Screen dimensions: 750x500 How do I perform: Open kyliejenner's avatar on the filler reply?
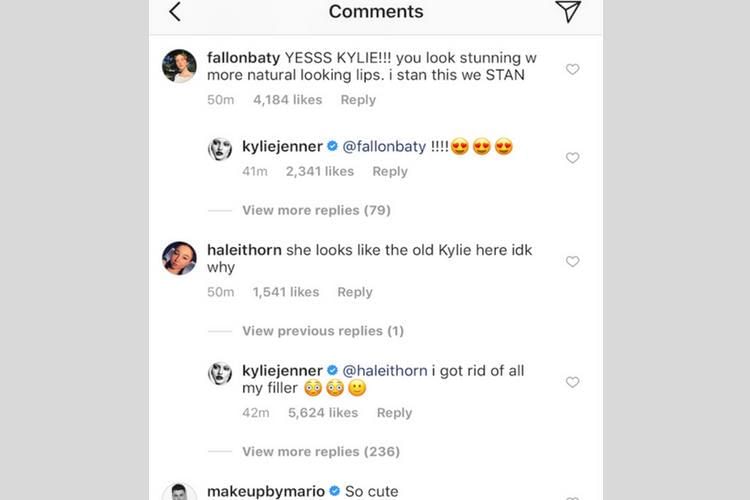tap(220, 374)
